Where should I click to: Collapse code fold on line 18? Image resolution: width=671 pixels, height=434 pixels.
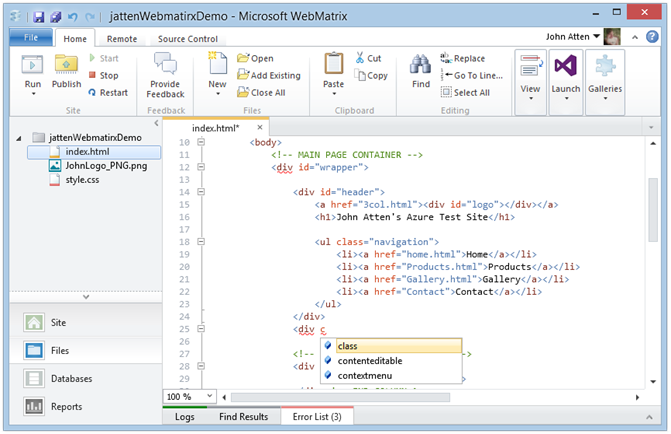[201, 241]
